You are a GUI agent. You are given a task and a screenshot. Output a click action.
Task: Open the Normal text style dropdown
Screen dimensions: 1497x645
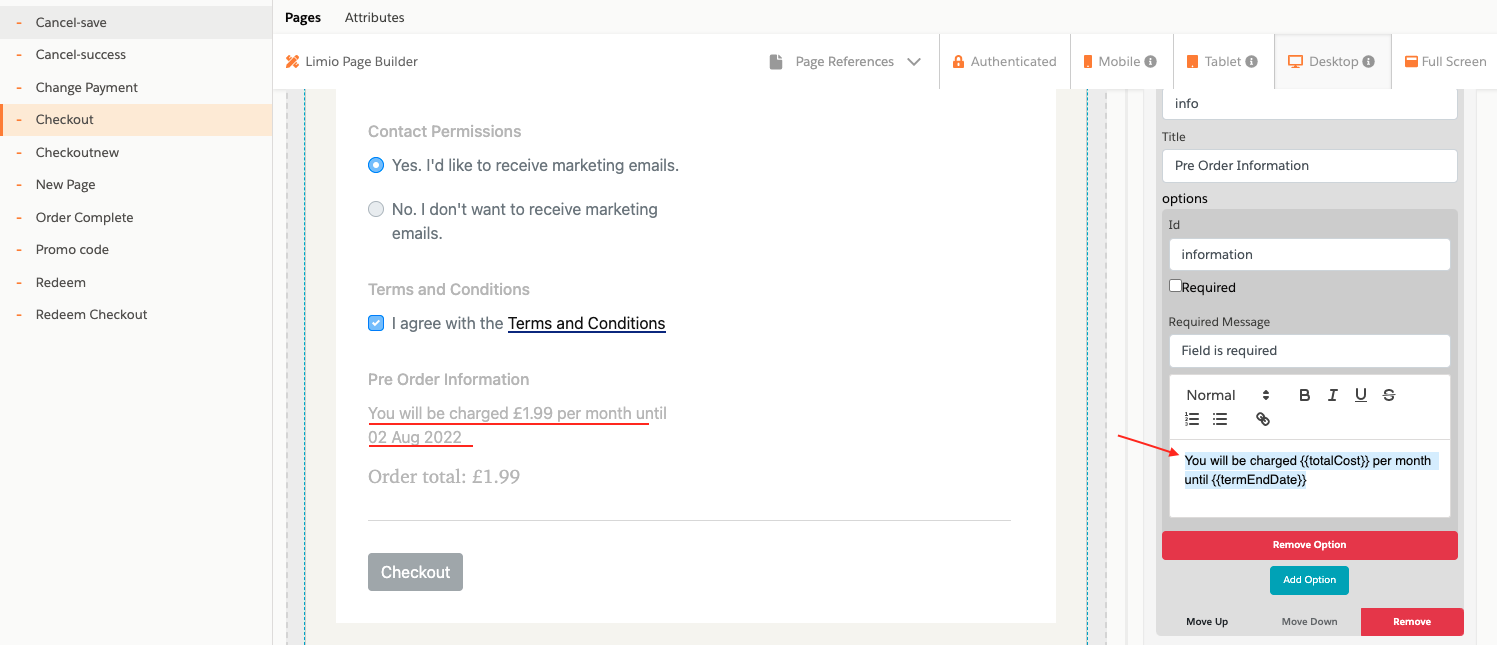pyautogui.click(x=1228, y=395)
